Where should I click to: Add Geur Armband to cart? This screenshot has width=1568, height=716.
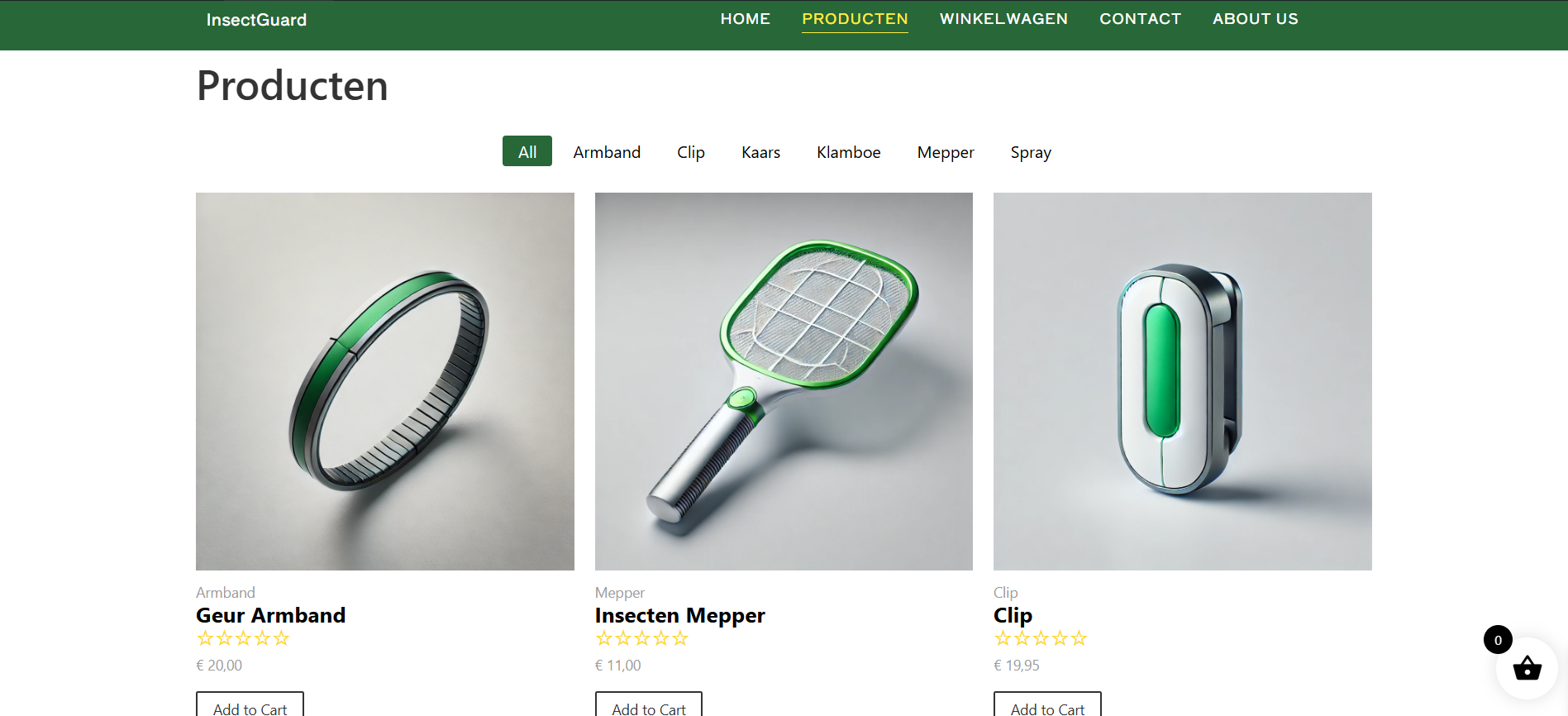pos(250,705)
